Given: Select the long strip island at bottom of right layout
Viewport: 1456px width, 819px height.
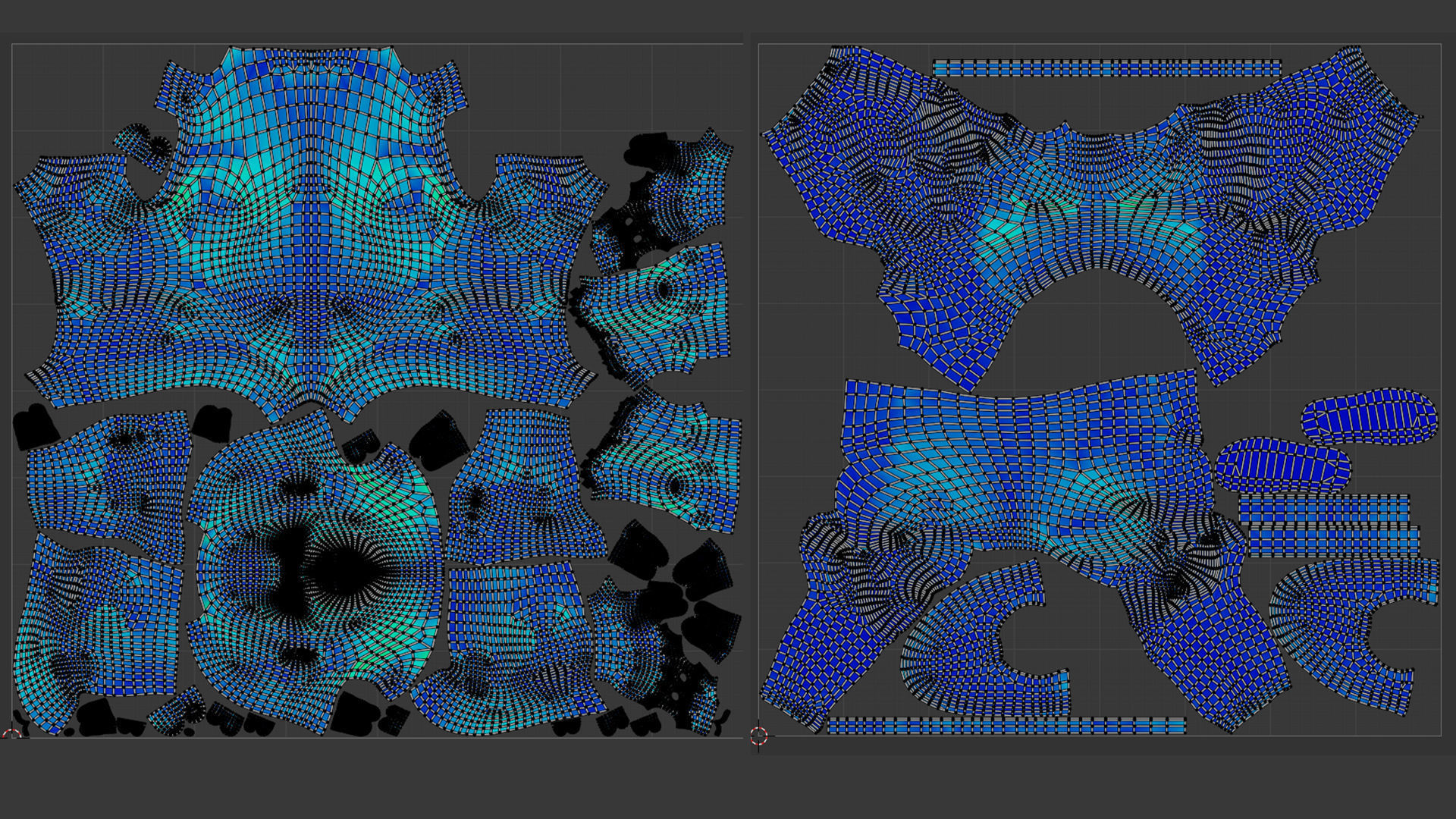Looking at the screenshot, I should [x=1006, y=726].
